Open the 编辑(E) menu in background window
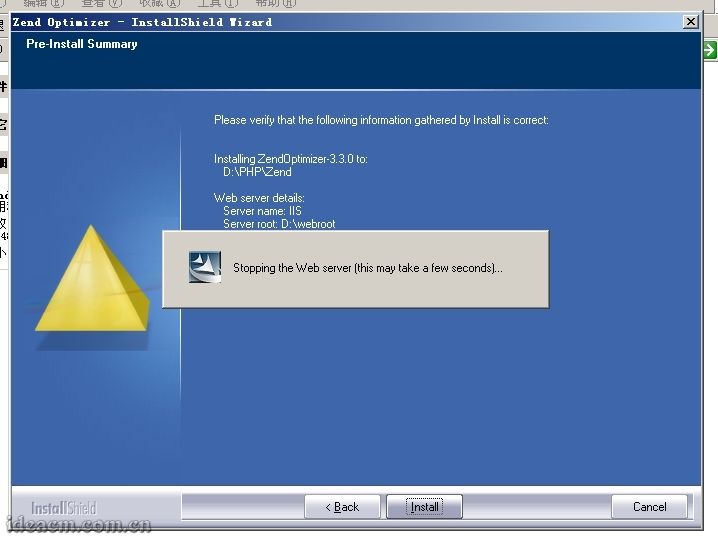 [x=43, y=3]
